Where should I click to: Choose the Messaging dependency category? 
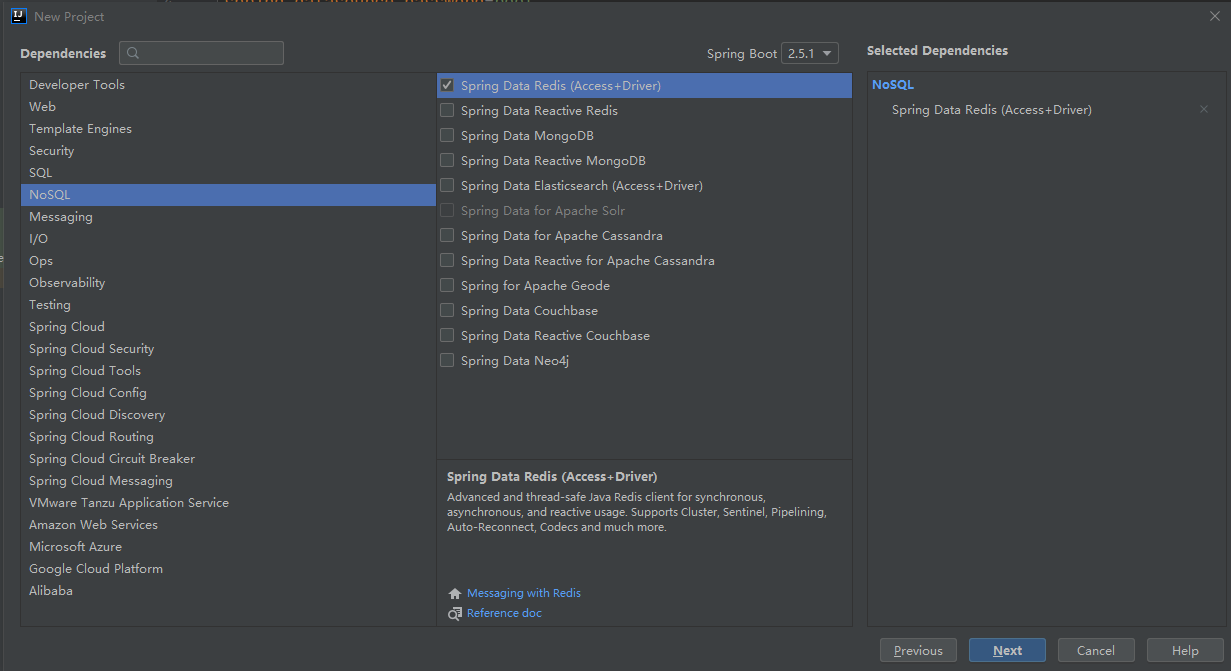coord(61,217)
